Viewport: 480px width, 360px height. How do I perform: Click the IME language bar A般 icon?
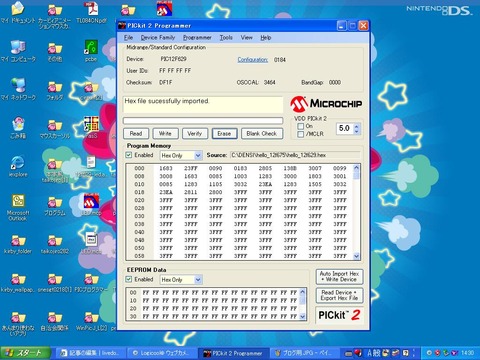pos(373,353)
